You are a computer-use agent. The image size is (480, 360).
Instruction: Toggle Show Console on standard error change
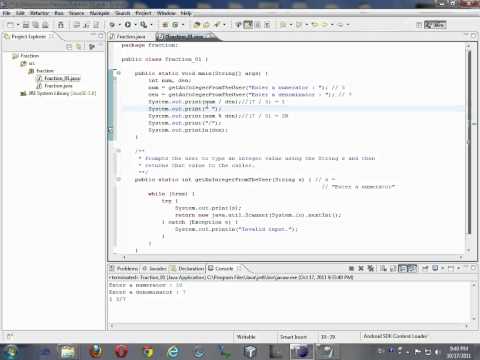click(x=413, y=268)
